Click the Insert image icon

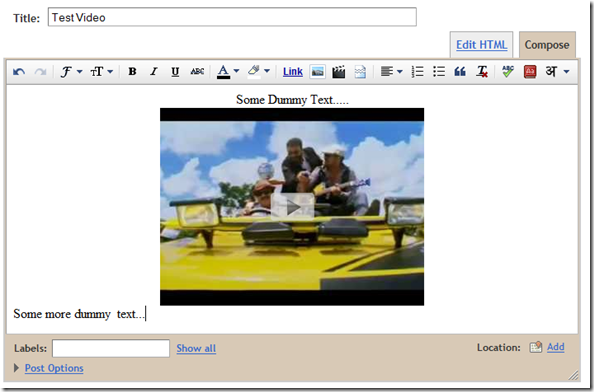click(317, 72)
